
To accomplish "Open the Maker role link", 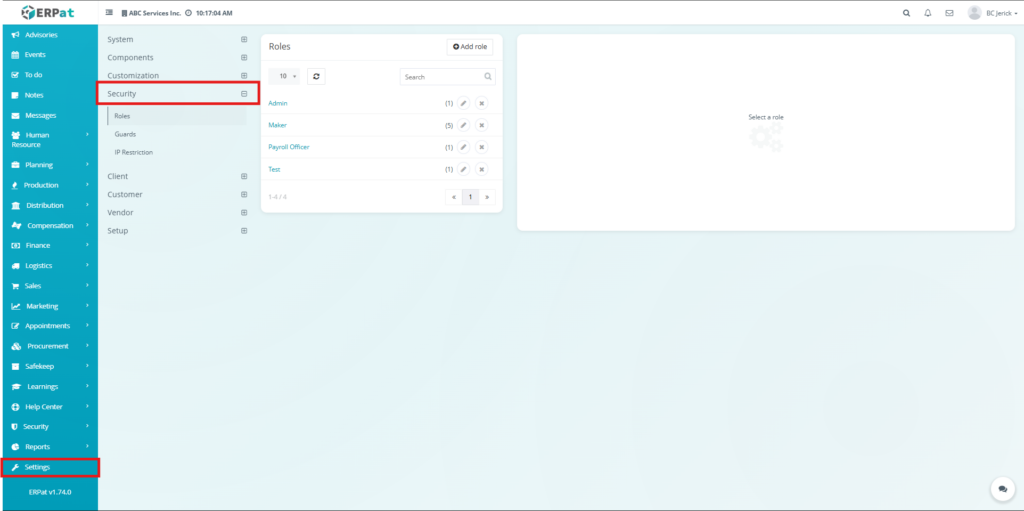I will (x=278, y=125).
